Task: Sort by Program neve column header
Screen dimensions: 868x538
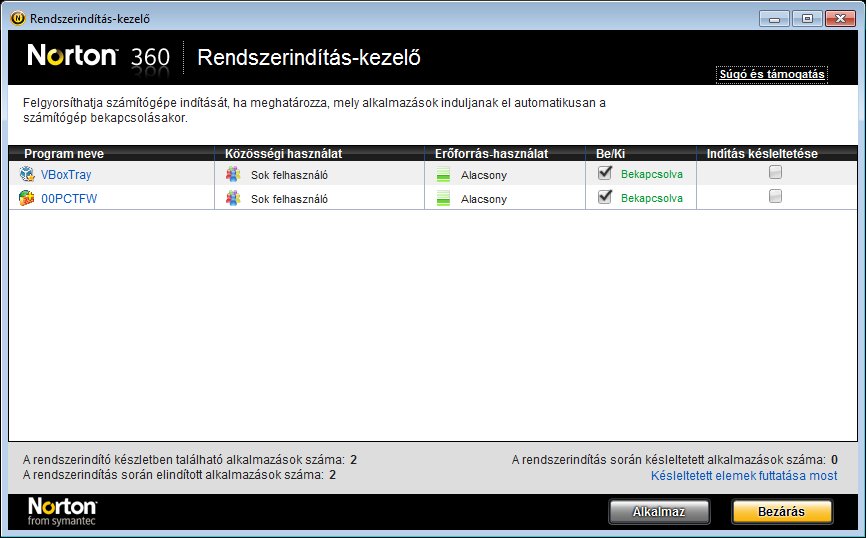Action: coord(64,154)
